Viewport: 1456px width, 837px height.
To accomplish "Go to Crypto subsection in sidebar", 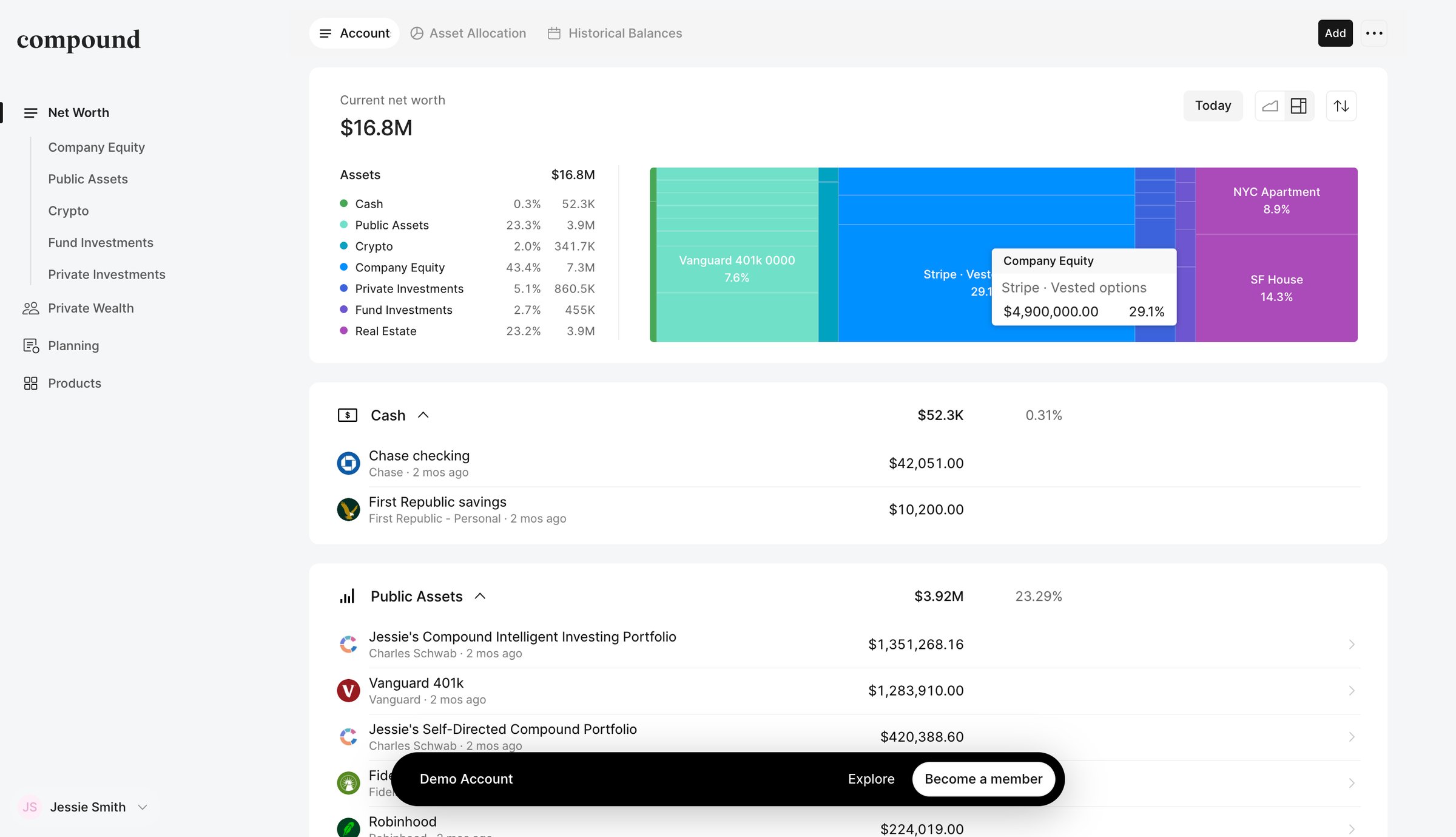I will pyautogui.click(x=69, y=211).
